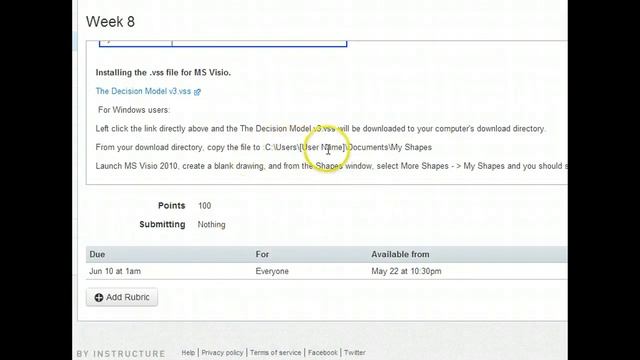Click the Add Rubric button
The height and width of the screenshot is (360, 640).
click(x=122, y=297)
